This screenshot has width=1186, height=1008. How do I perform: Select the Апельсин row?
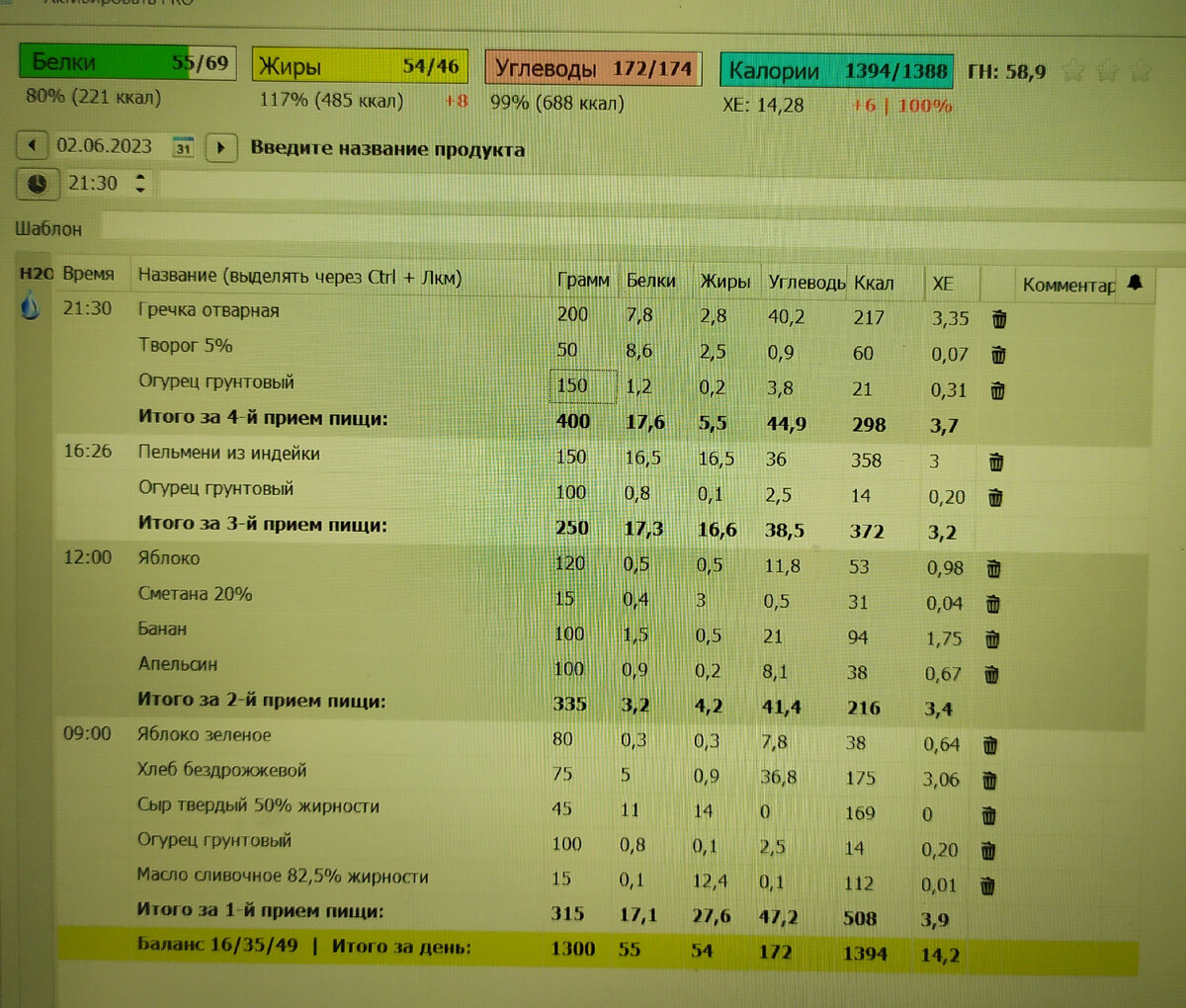click(x=178, y=664)
